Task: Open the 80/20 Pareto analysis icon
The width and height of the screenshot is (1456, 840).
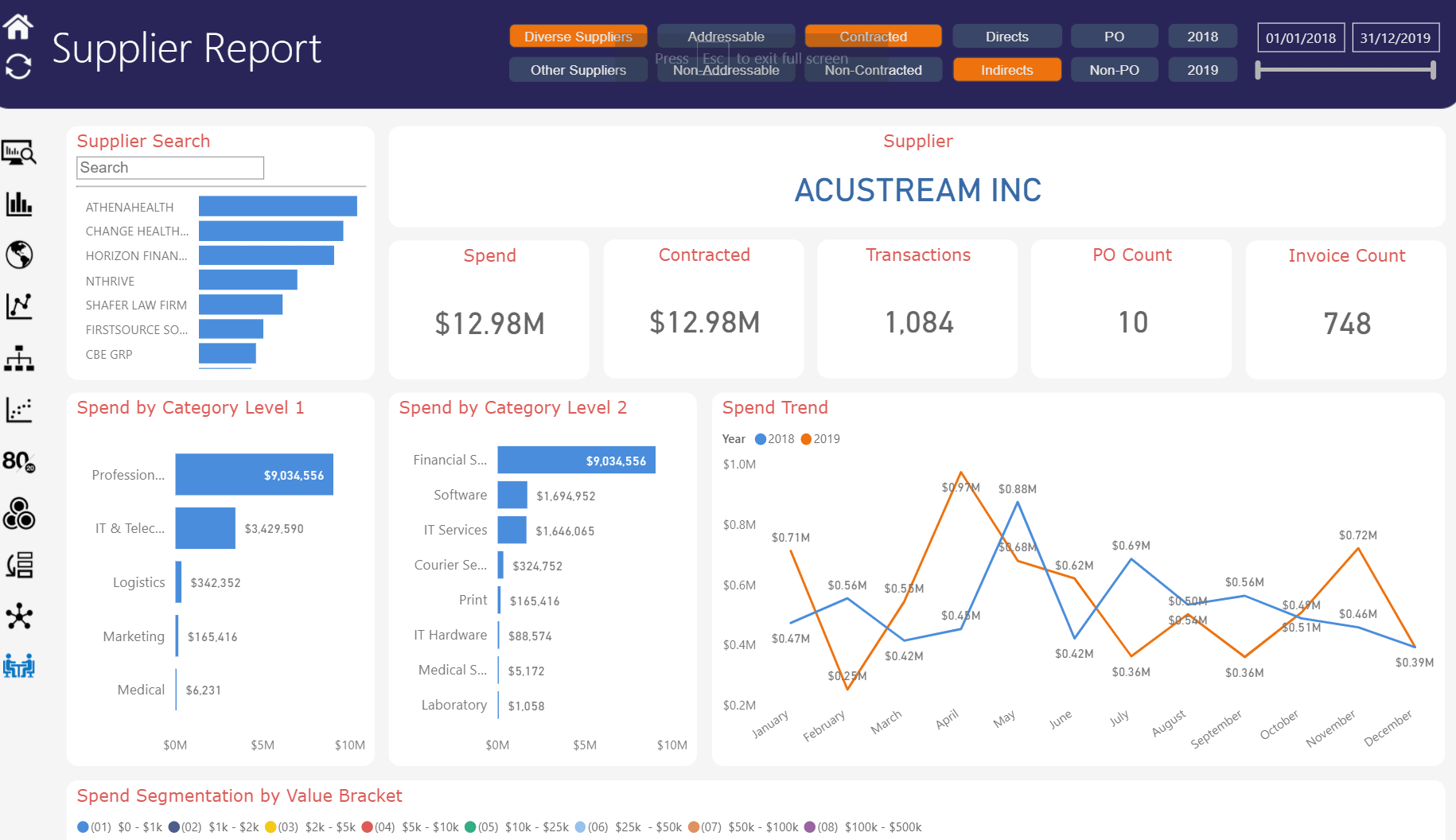Action: [x=19, y=461]
